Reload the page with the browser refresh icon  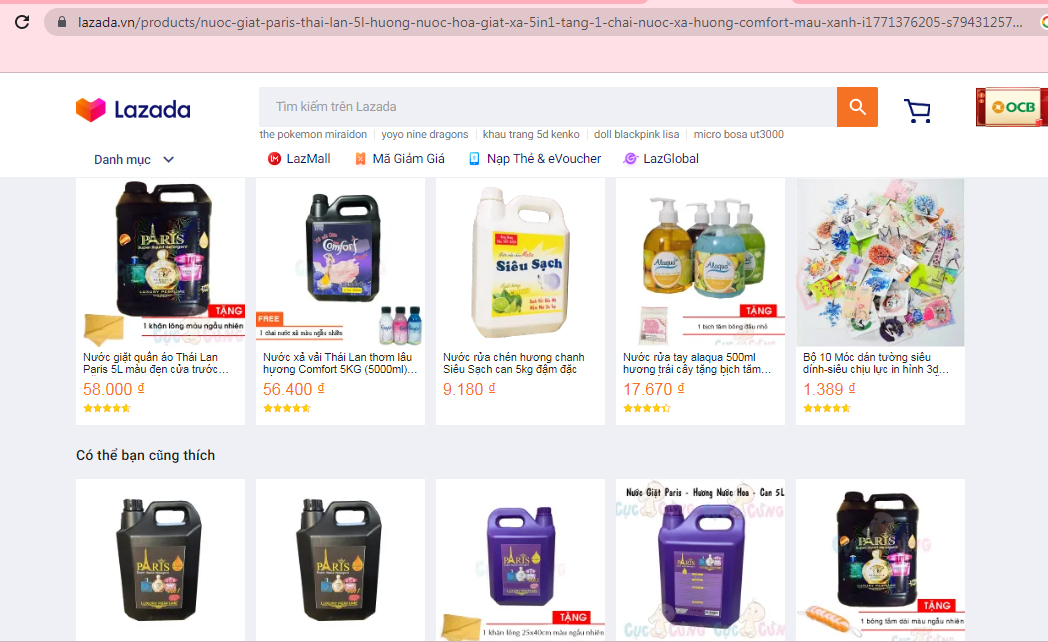(x=22, y=22)
